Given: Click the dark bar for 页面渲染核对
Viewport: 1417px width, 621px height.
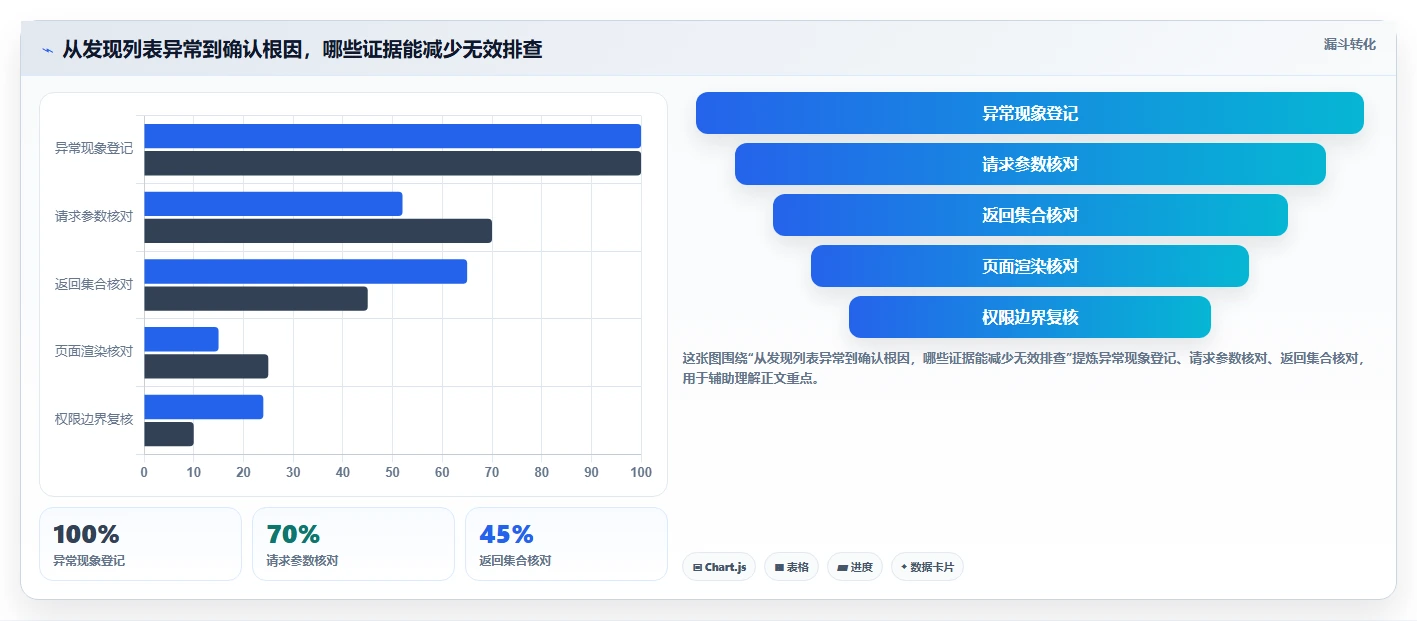Looking at the screenshot, I should [x=206, y=366].
